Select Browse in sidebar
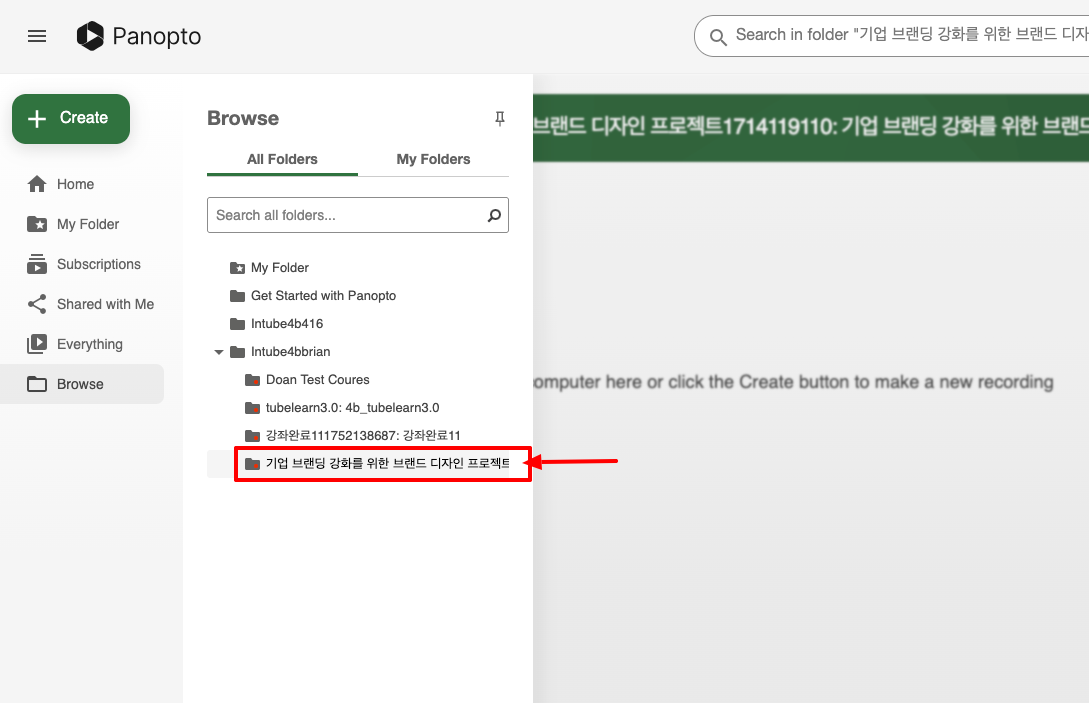The width and height of the screenshot is (1089, 703). point(82,384)
